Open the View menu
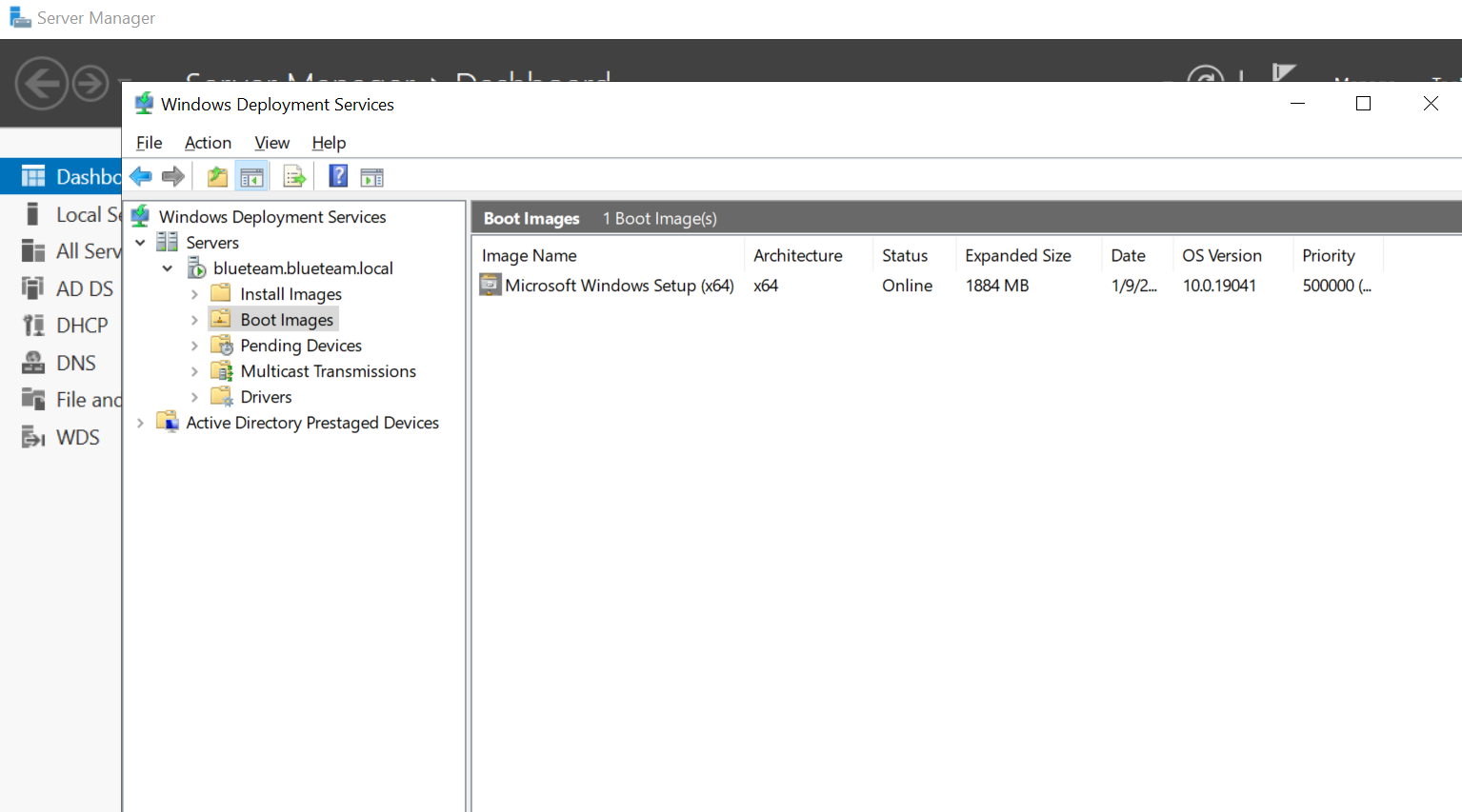The height and width of the screenshot is (812, 1462). pos(271,143)
